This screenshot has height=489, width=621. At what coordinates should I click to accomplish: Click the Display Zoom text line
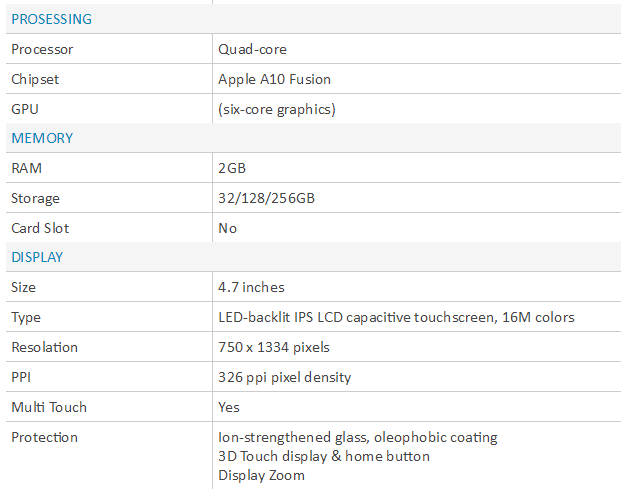coord(261,475)
